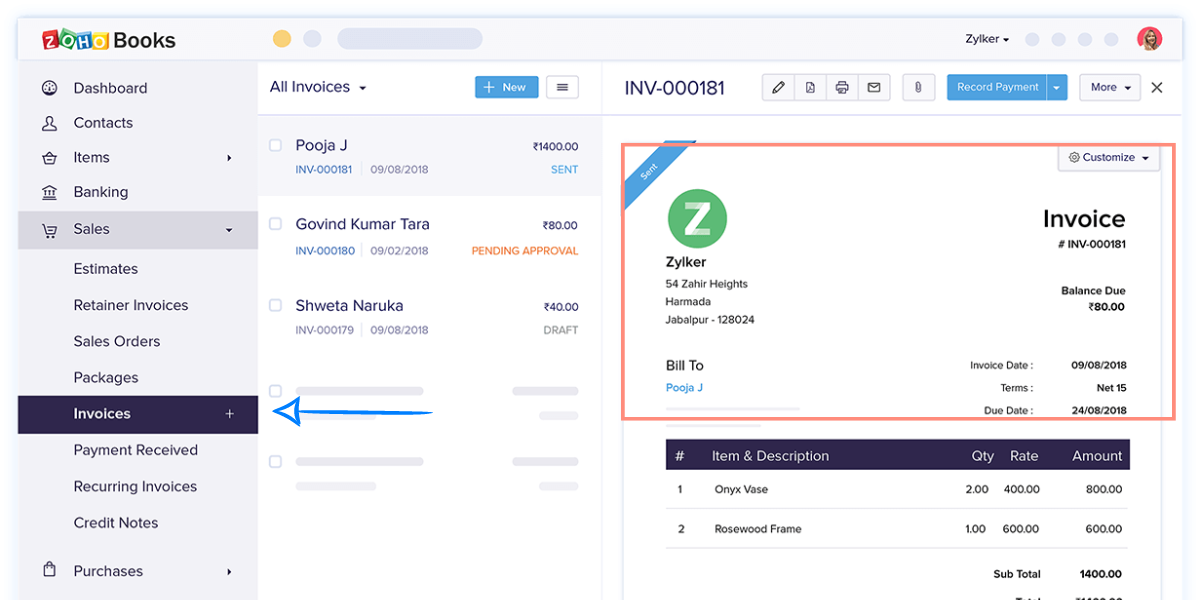Collapse the Sales menu arrow
This screenshot has height=600, width=1200.
(229, 230)
